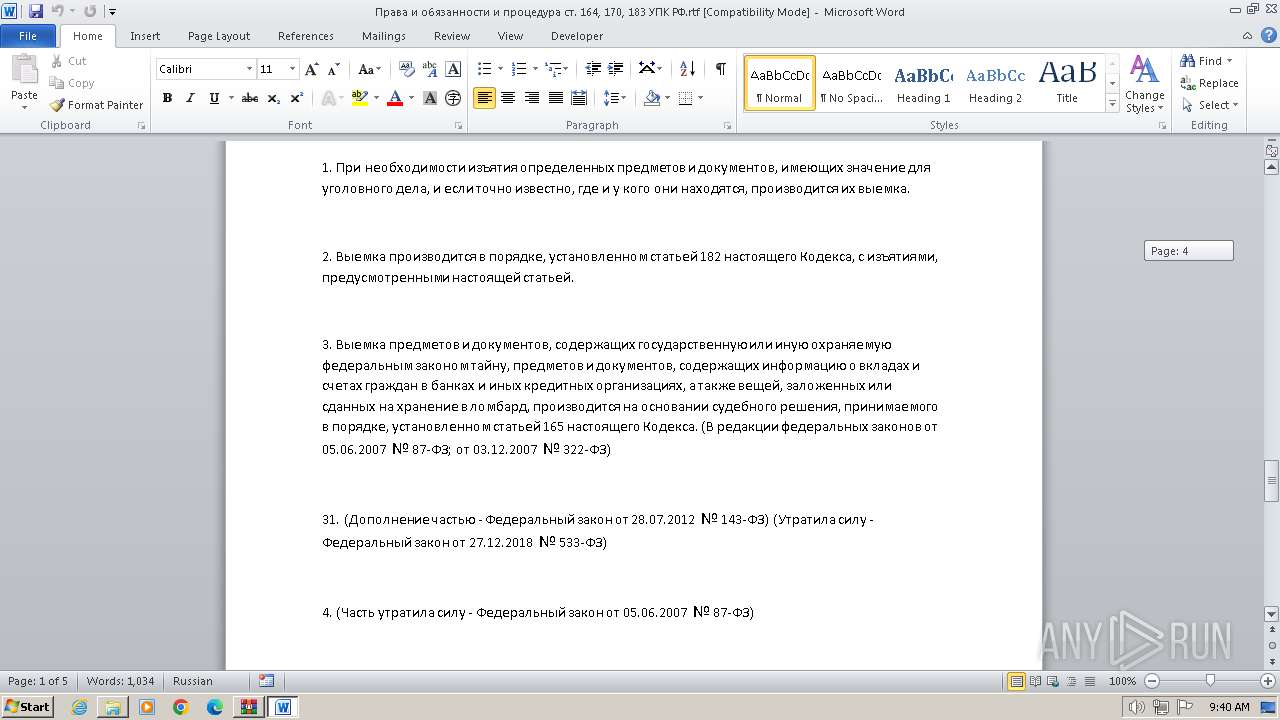Apply Character Shading icon
The image size is (1280, 720).
coord(430,98)
